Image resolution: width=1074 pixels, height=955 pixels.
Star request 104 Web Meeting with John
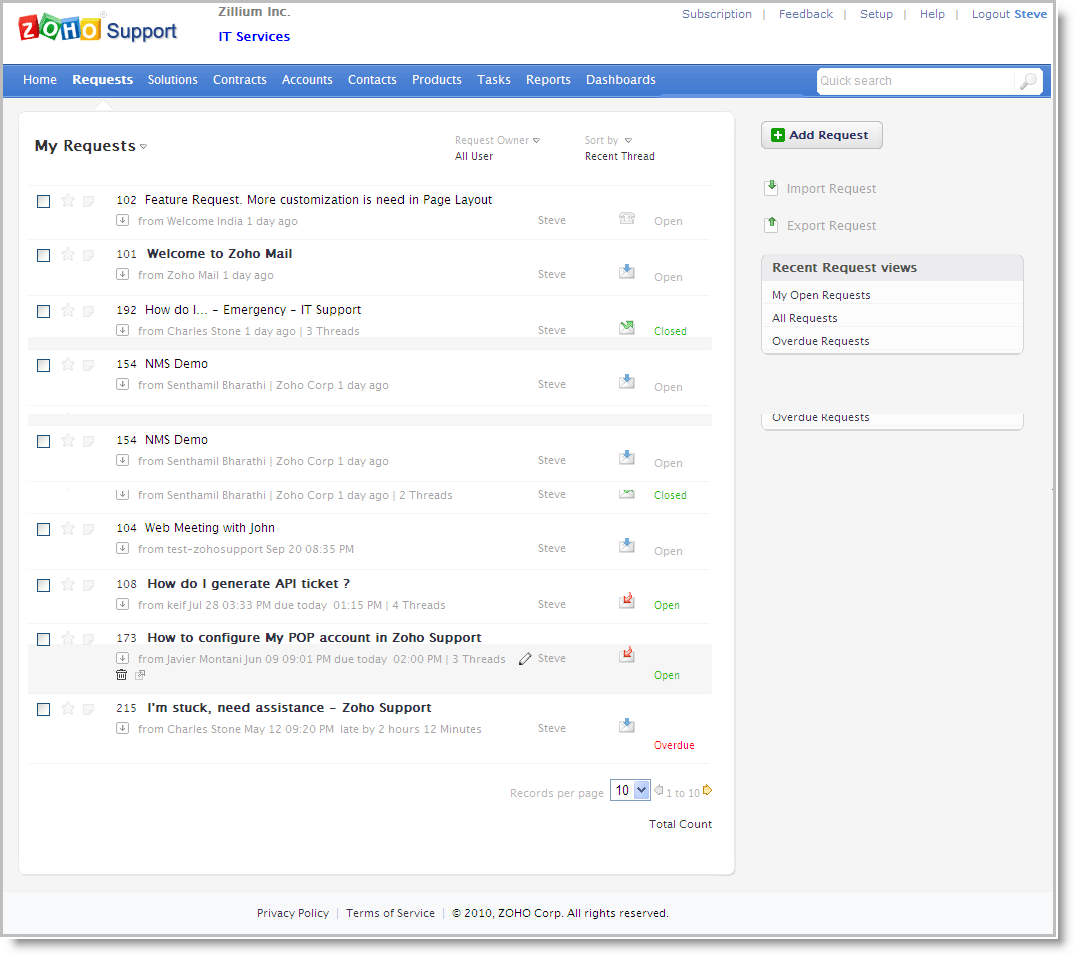click(x=68, y=528)
